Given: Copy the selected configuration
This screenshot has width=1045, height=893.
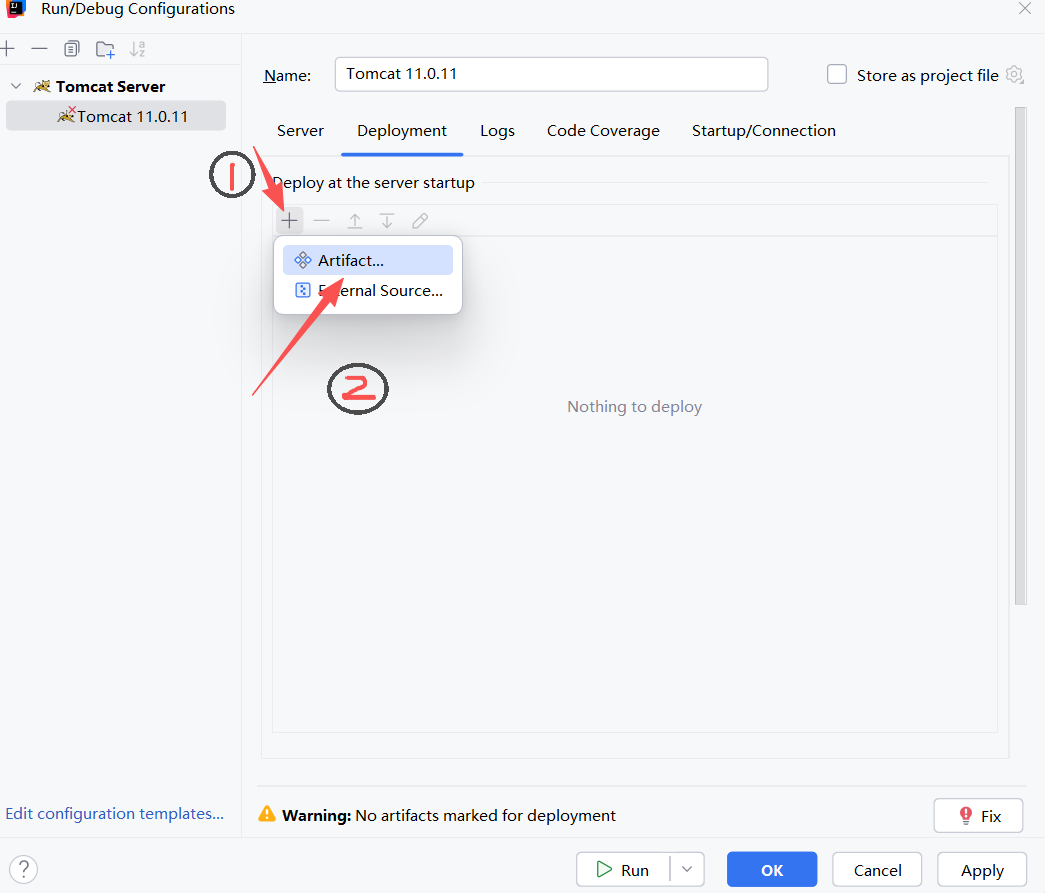Looking at the screenshot, I should [72, 49].
